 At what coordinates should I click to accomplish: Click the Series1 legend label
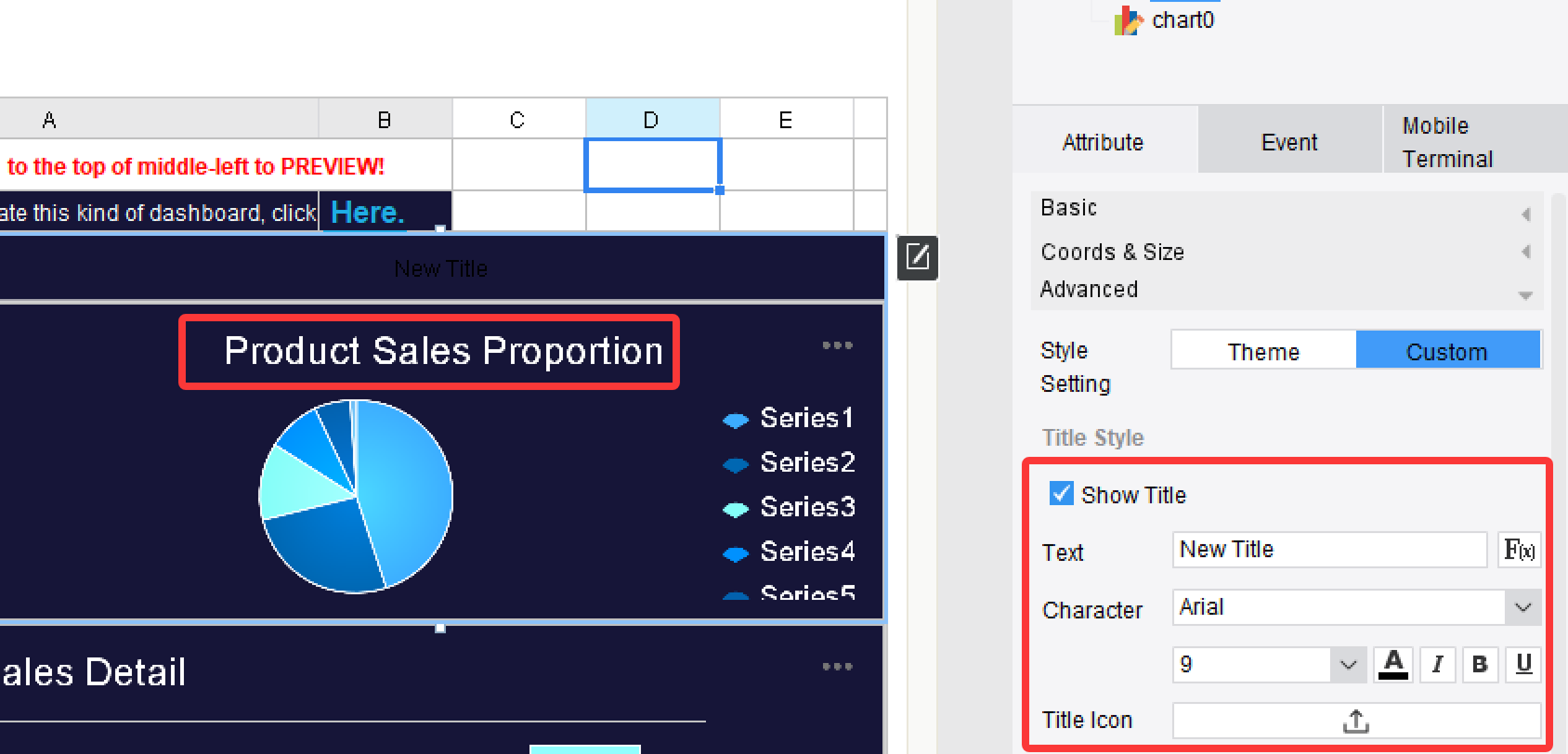(806, 419)
